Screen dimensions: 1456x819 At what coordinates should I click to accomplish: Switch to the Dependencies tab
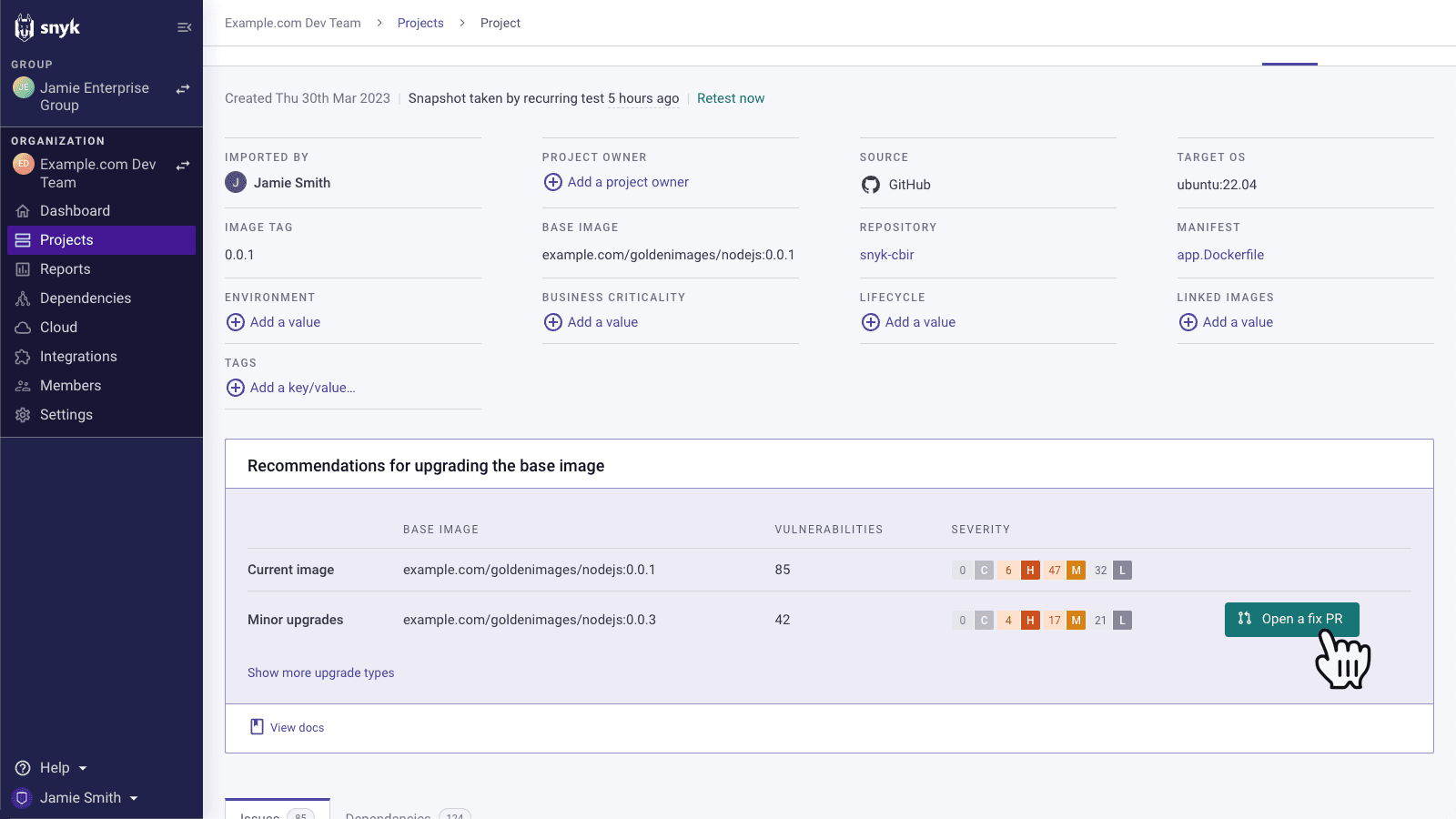coord(408,812)
